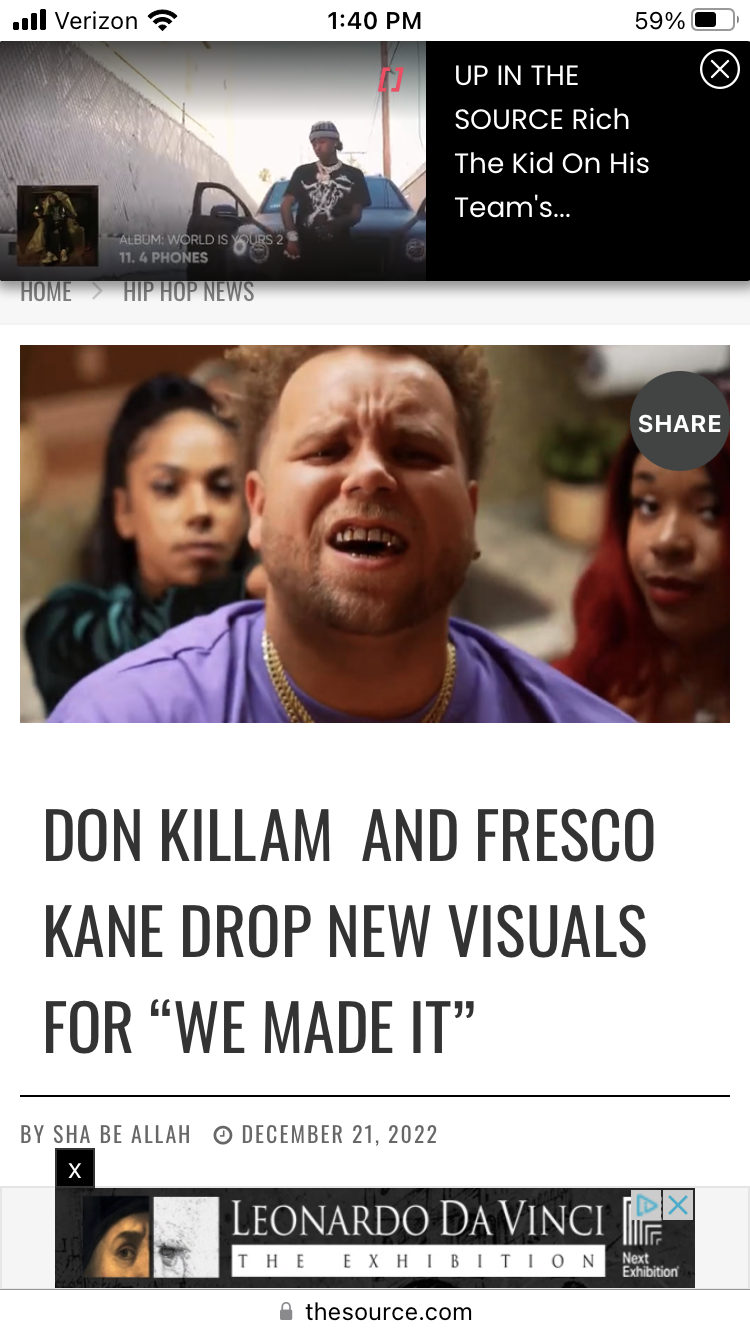Open the floating Rich The Kid video
The image size is (750, 1334).
point(213,161)
